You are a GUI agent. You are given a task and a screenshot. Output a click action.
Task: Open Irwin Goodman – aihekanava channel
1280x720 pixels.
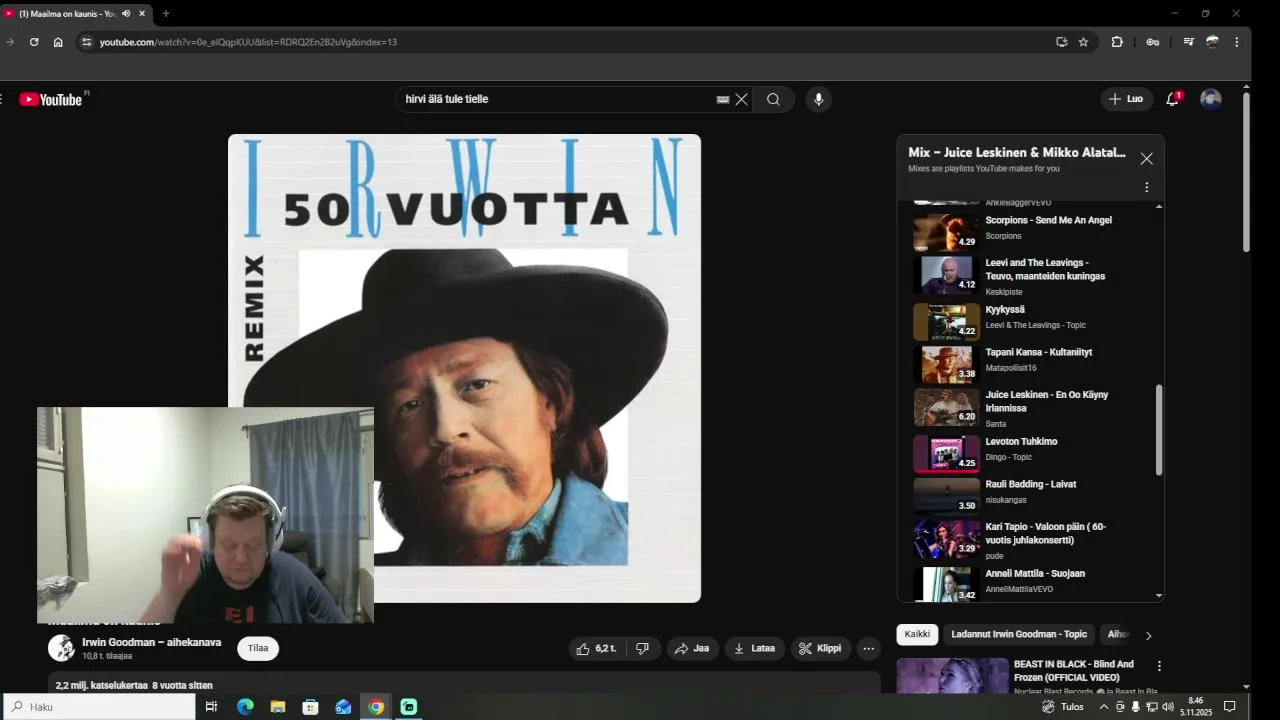[152, 642]
